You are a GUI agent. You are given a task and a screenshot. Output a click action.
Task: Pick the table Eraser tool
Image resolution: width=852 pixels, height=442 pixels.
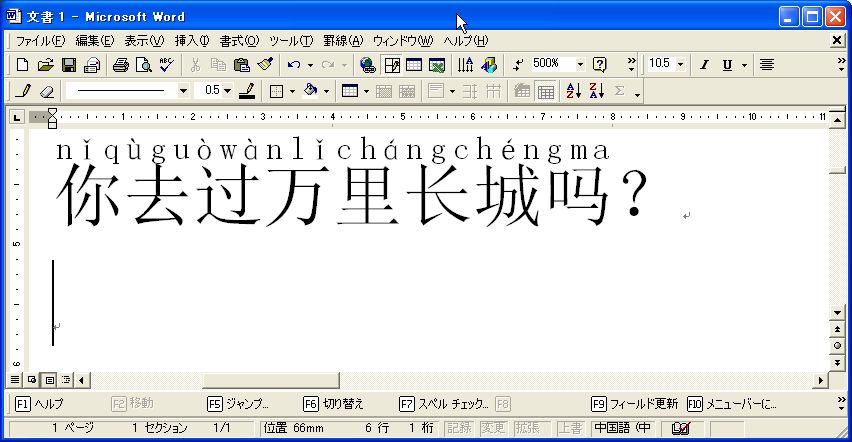click(x=46, y=91)
